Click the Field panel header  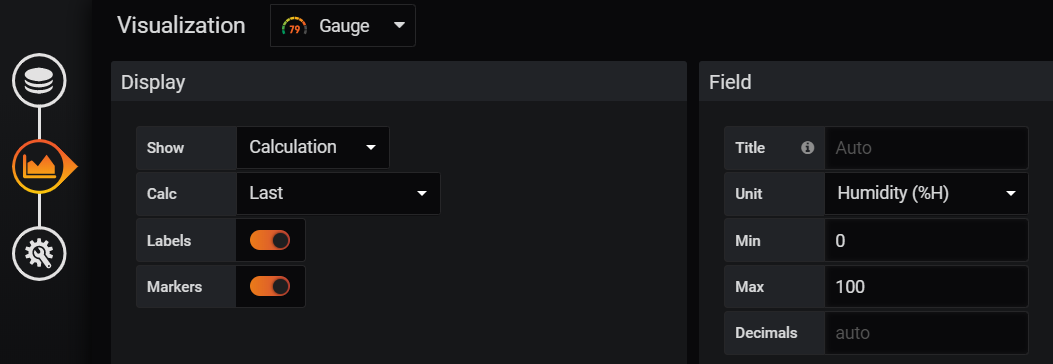[x=876, y=82]
